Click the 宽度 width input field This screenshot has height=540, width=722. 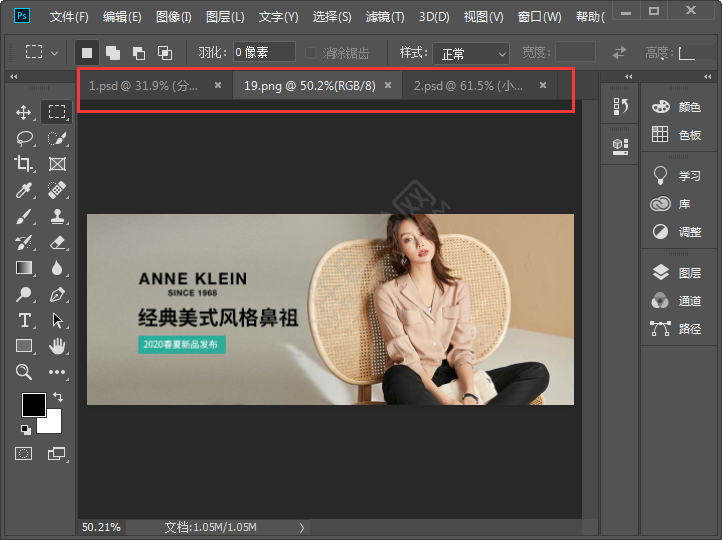(575, 52)
